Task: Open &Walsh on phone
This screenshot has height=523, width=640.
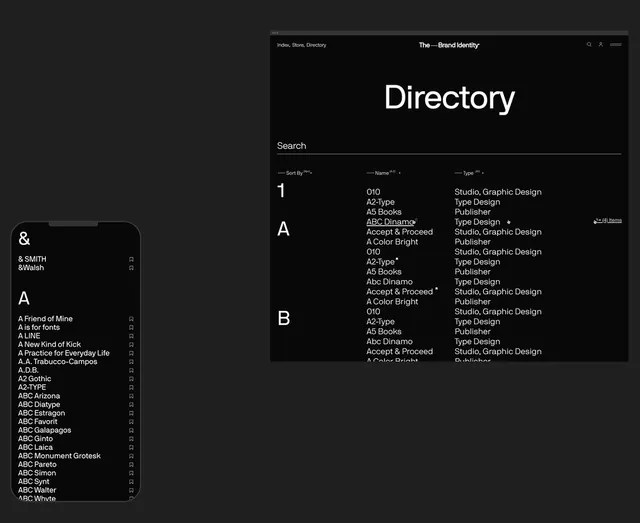Action: point(31,268)
